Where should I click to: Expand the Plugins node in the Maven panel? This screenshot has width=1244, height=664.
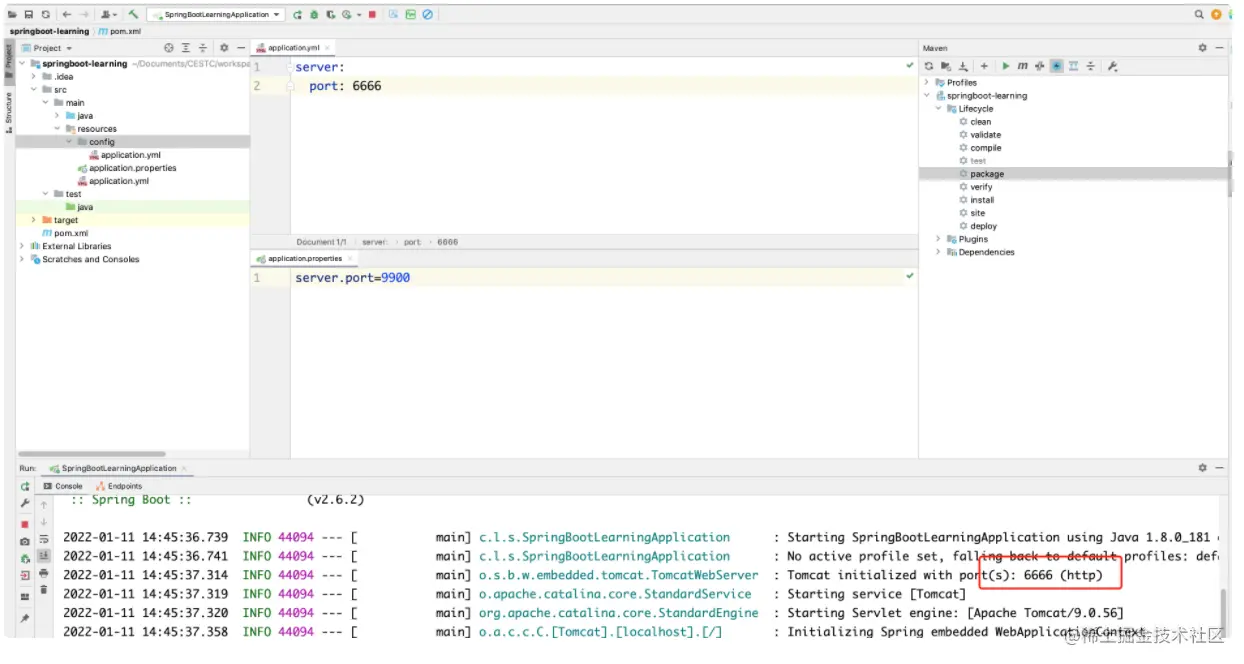tap(937, 238)
